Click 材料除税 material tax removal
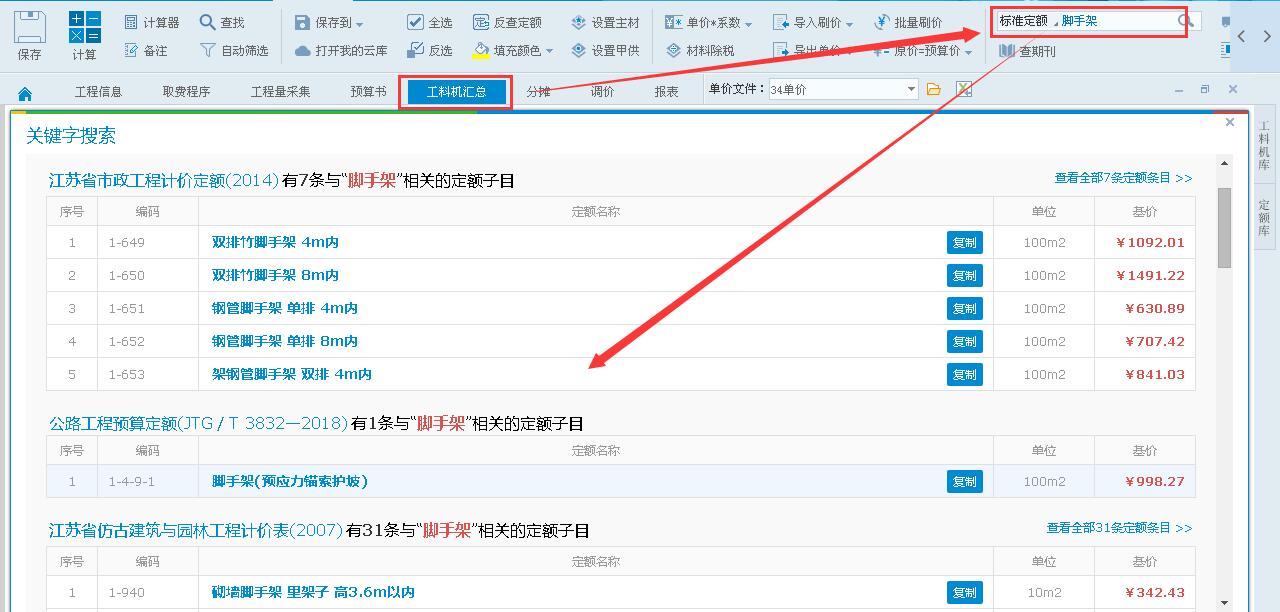1280x612 pixels. pyautogui.click(x=699, y=50)
